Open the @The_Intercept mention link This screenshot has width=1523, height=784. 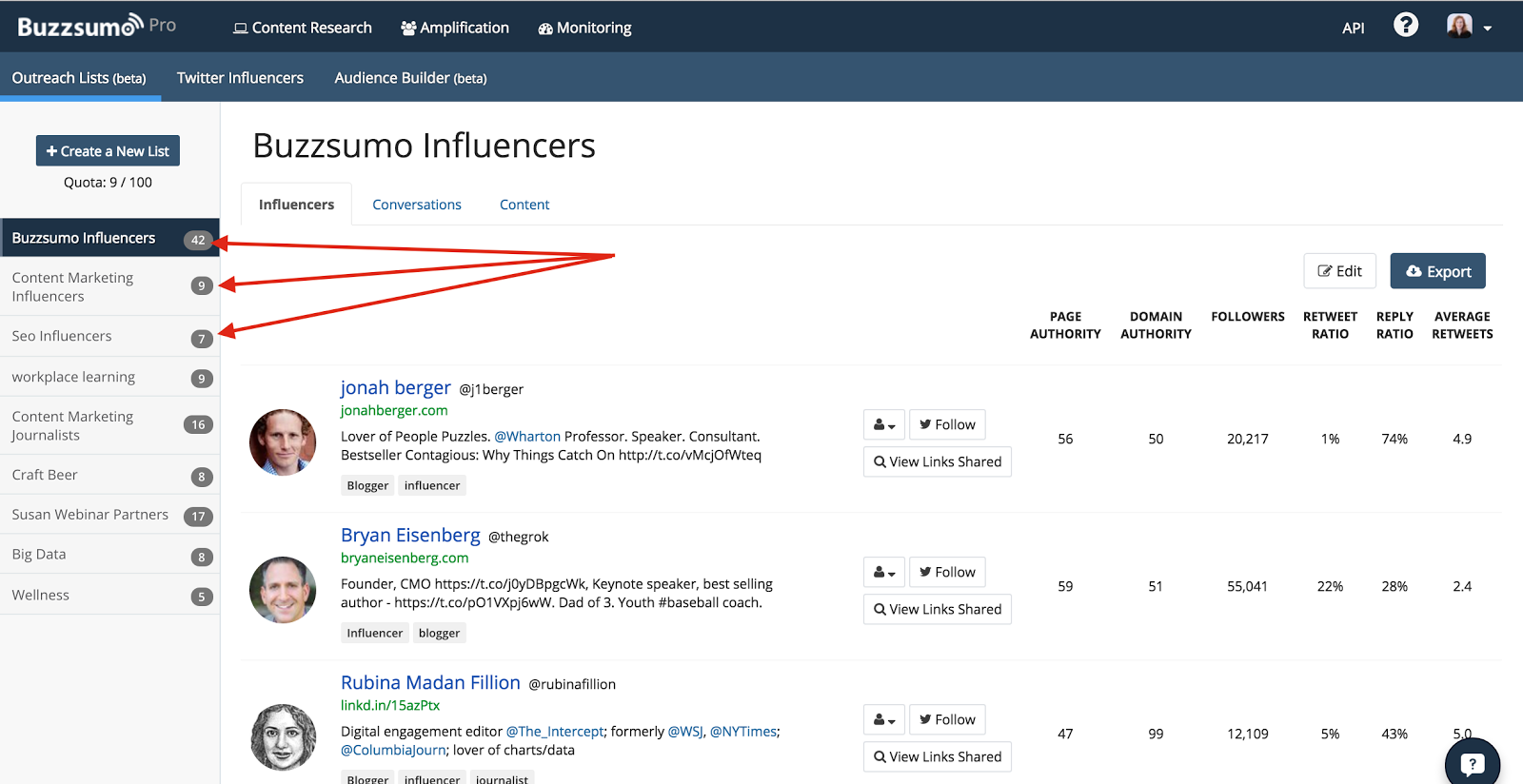tap(555, 731)
